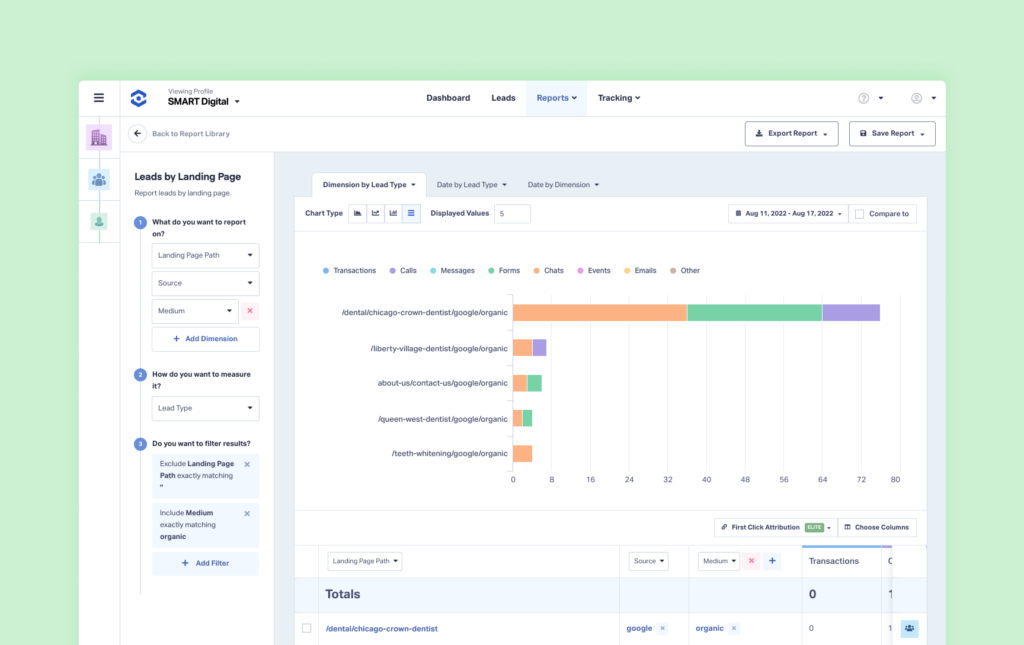Open the hamburger menu icon

tap(99, 97)
